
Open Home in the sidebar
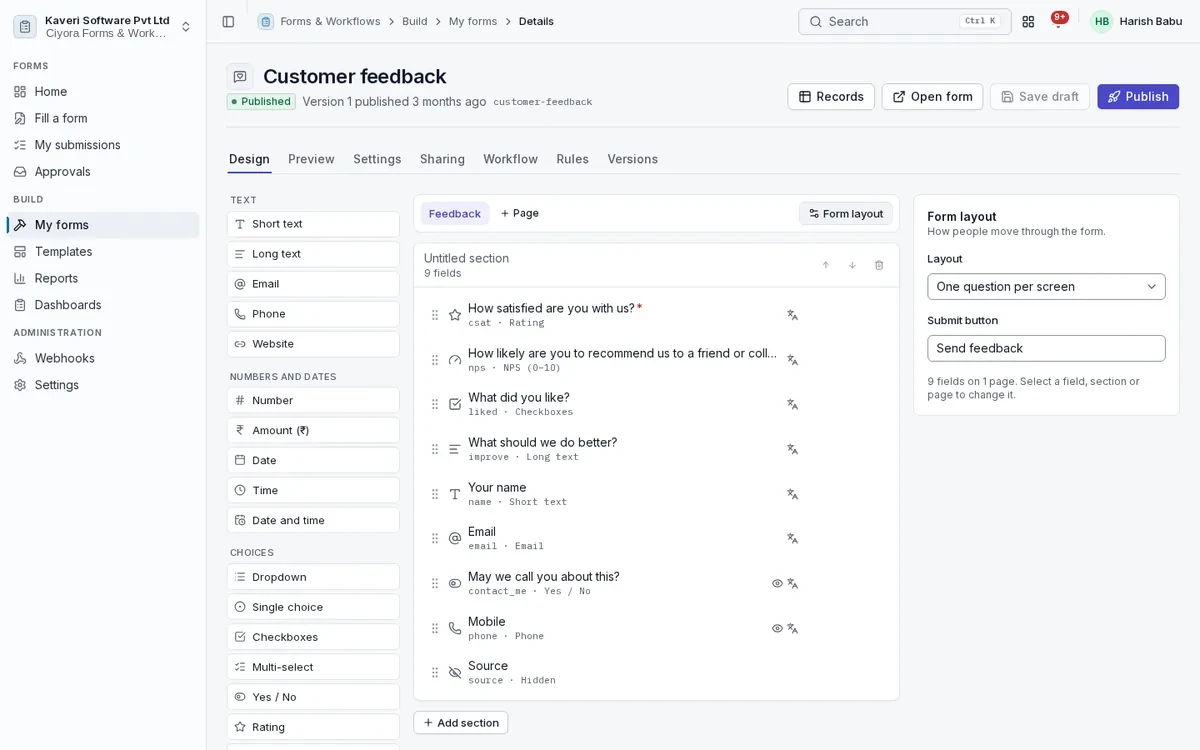coord(103,91)
